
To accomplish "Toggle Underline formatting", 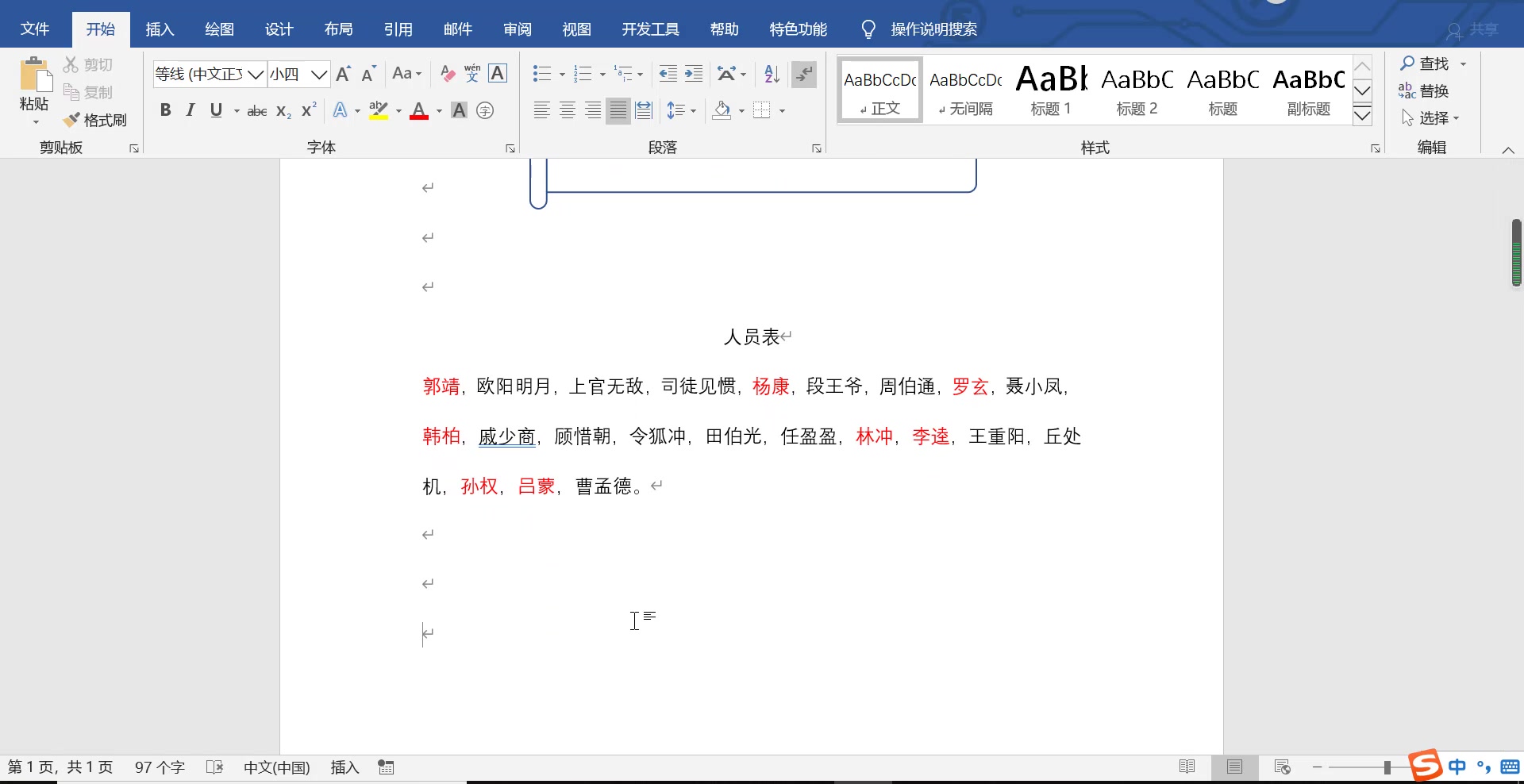I will [x=216, y=110].
